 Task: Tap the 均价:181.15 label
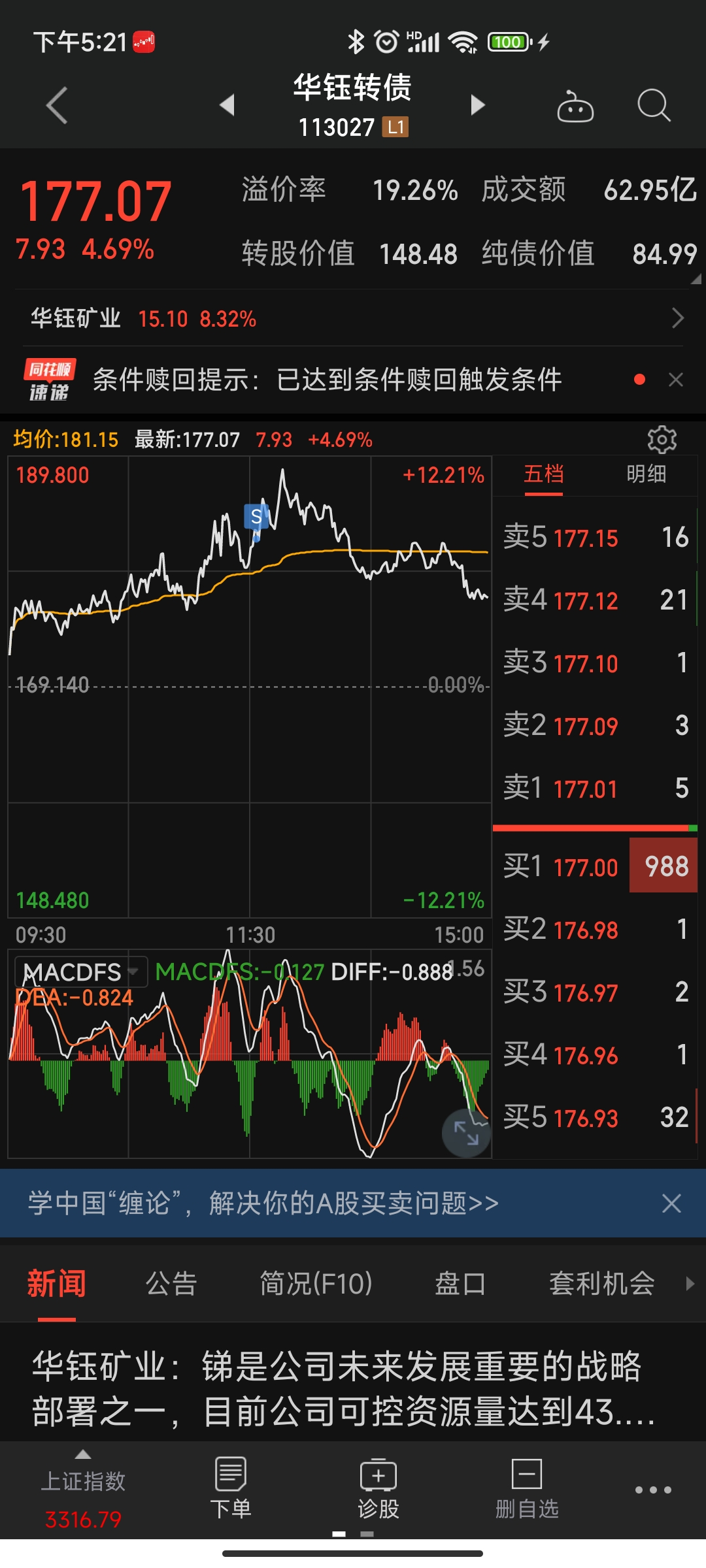click(66, 439)
